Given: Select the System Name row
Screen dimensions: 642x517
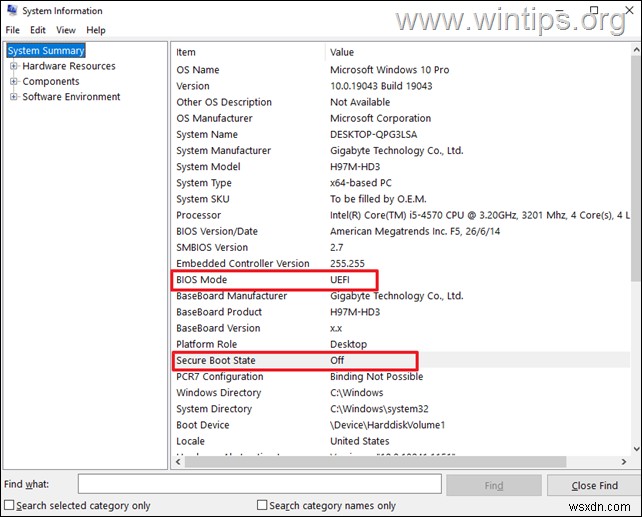Looking at the screenshot, I should point(401,134).
